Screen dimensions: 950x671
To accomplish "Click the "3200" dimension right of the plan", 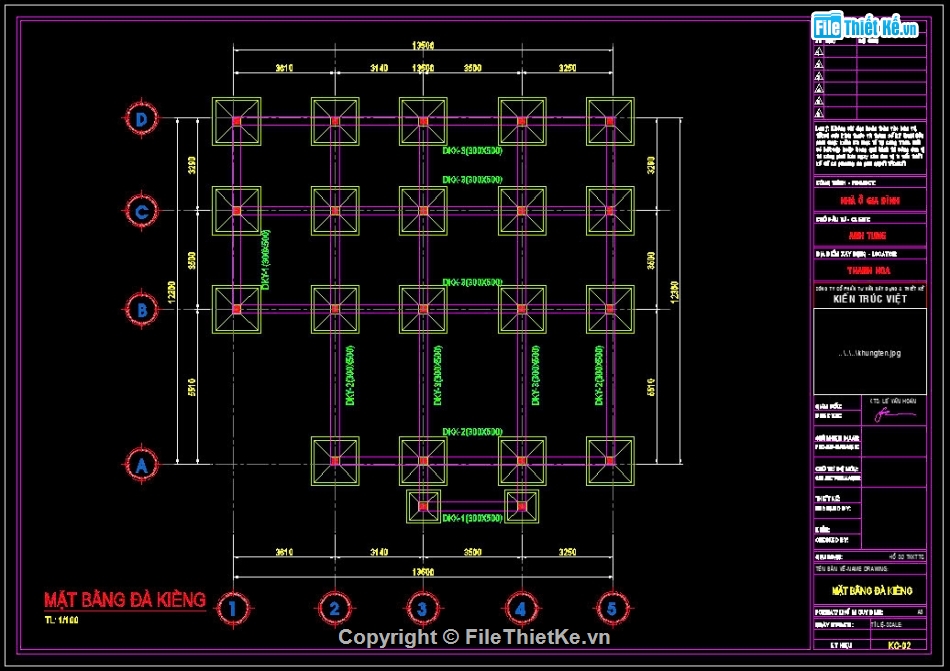I will [651, 165].
